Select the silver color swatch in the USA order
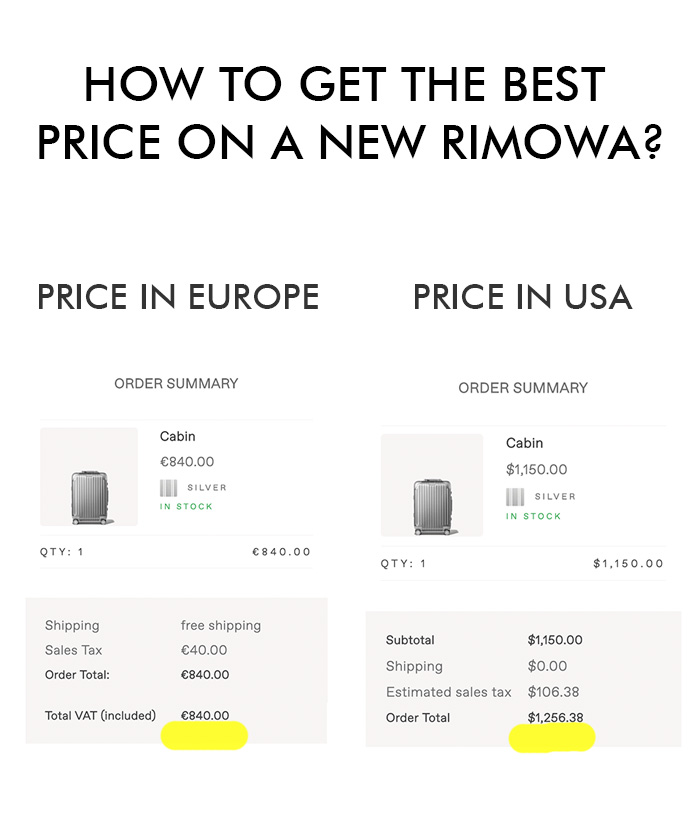This screenshot has width=700, height=832. click(x=515, y=497)
